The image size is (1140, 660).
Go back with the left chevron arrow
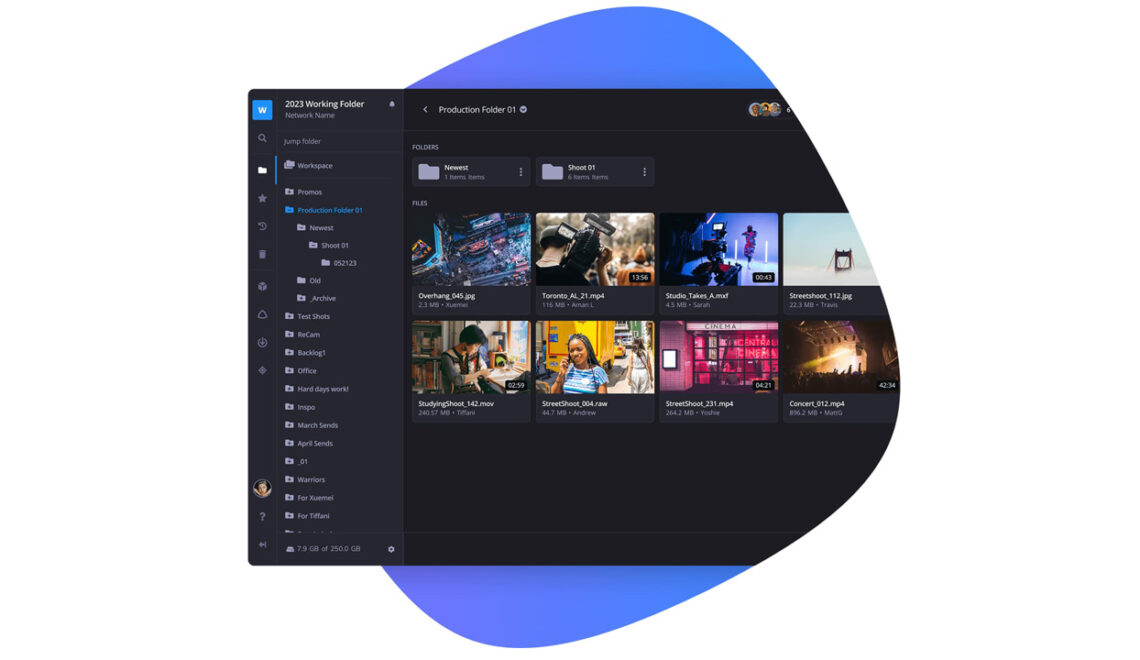pos(425,110)
